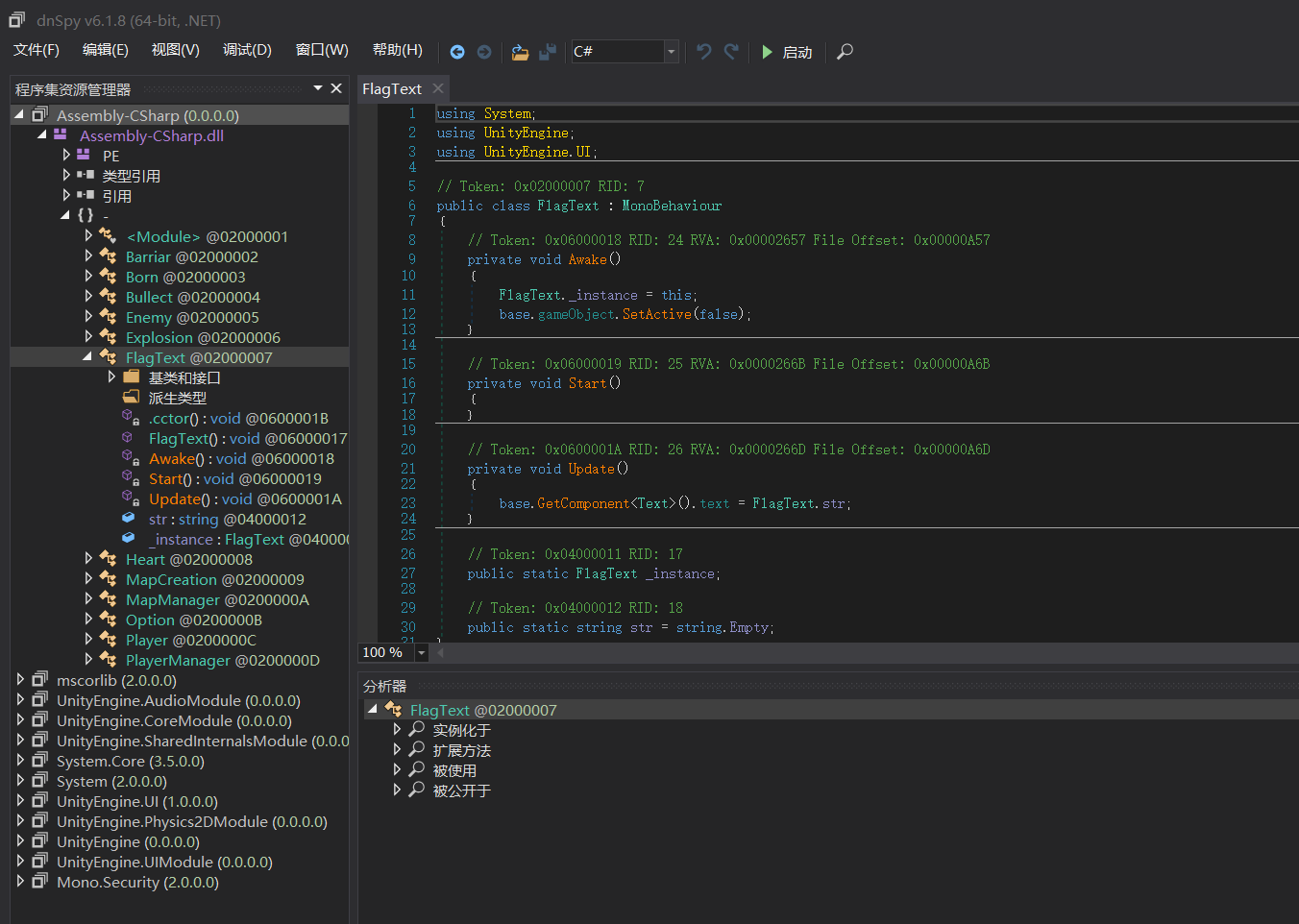The width and height of the screenshot is (1299, 924).
Task: Click the 被使用 analyzer search icon
Action: [417, 769]
